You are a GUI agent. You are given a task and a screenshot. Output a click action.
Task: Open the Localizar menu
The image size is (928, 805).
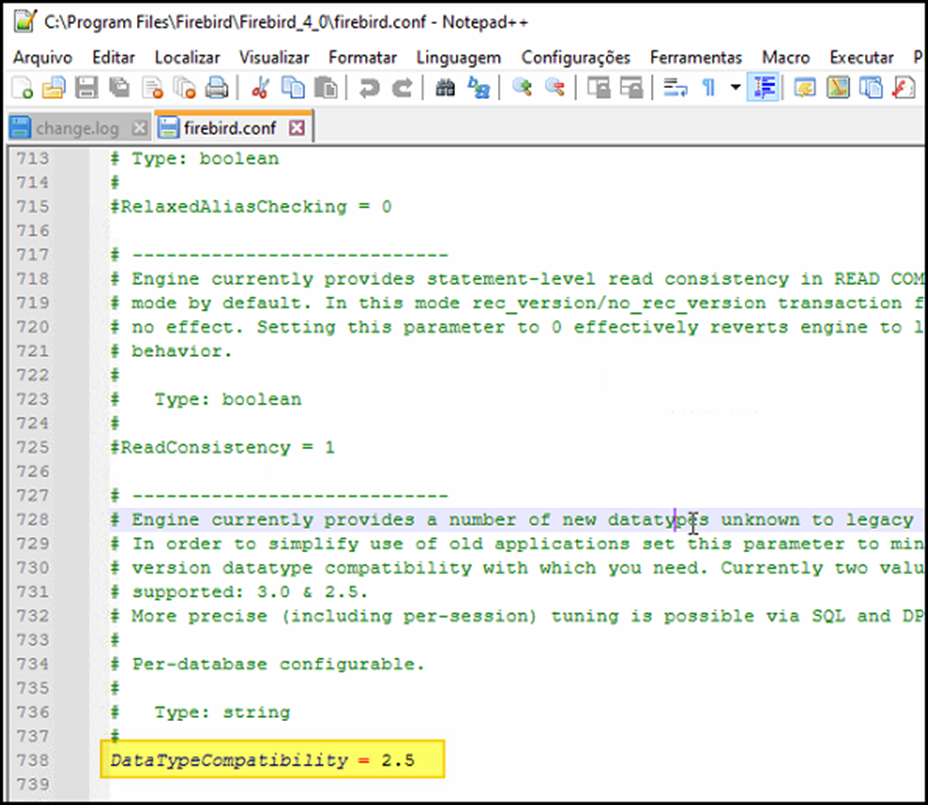coord(187,57)
